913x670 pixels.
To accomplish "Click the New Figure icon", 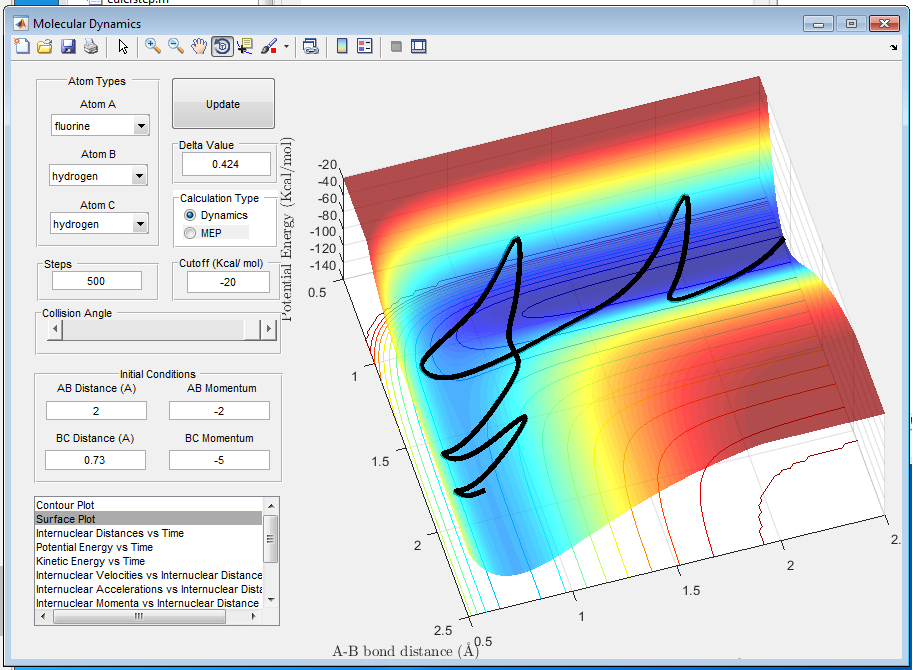I will 23,46.
